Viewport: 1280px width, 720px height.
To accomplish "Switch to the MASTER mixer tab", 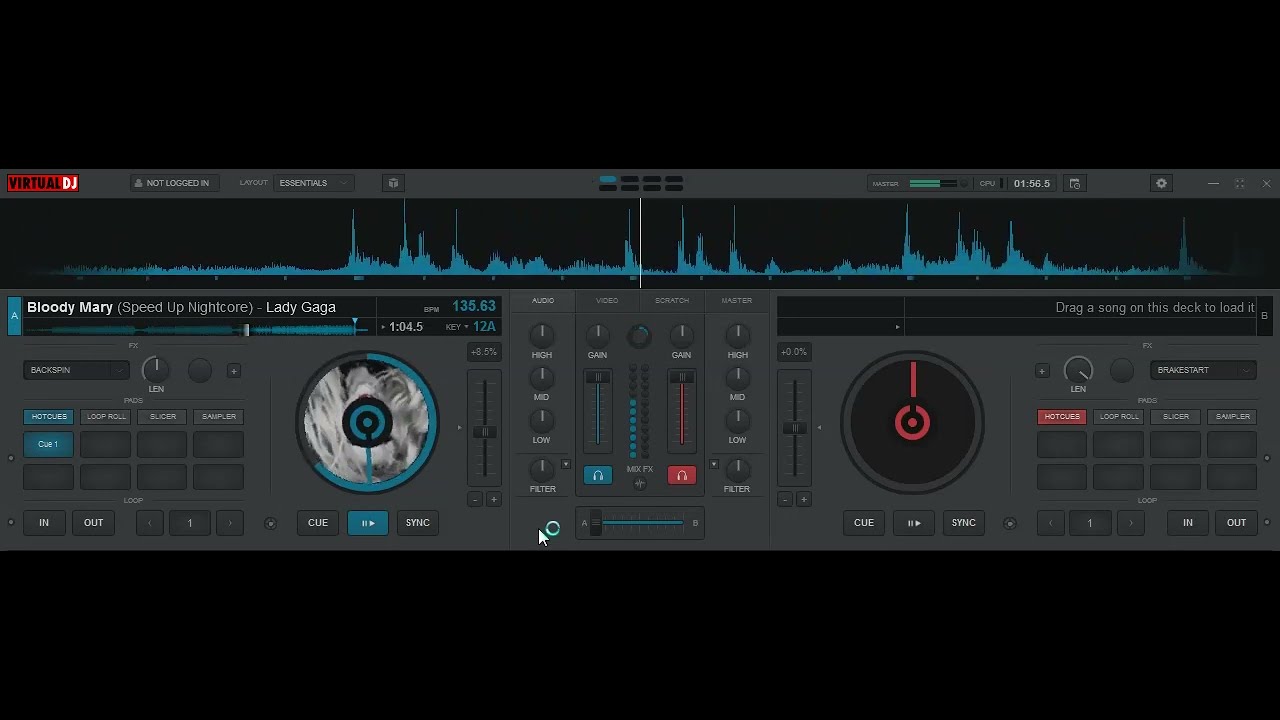I will (x=737, y=300).
